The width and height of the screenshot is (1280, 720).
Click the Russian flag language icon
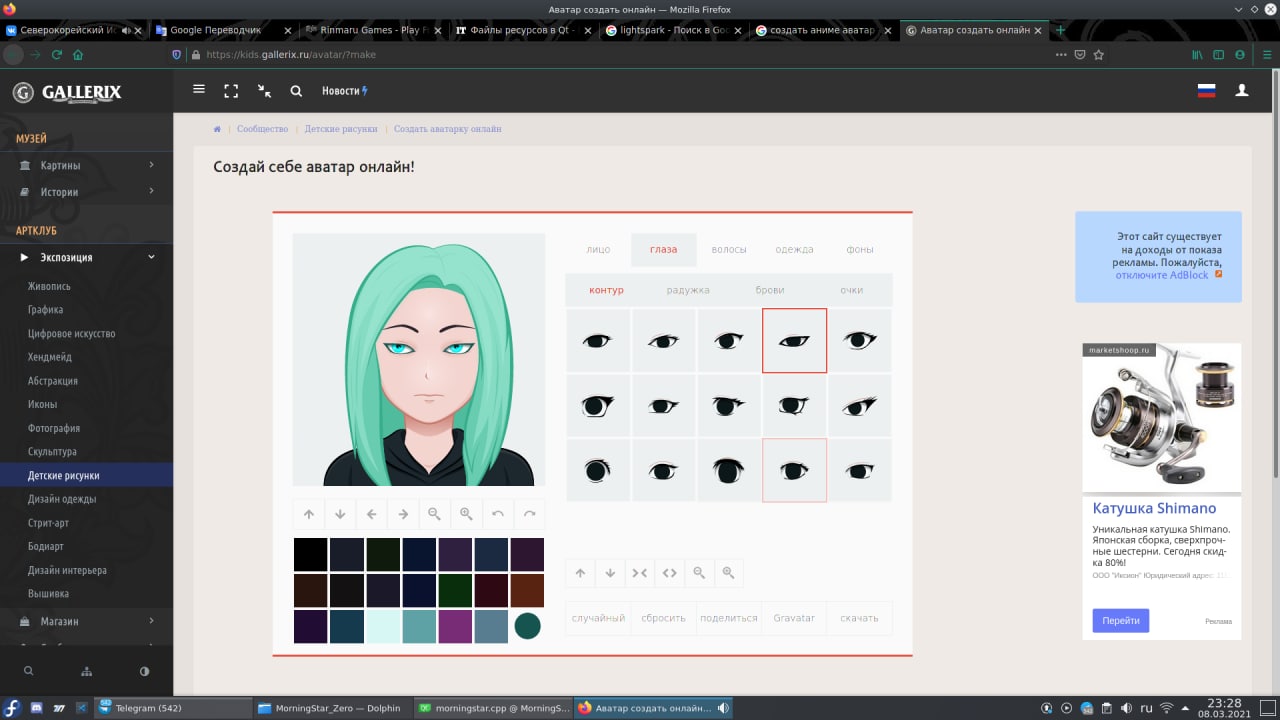click(1206, 91)
